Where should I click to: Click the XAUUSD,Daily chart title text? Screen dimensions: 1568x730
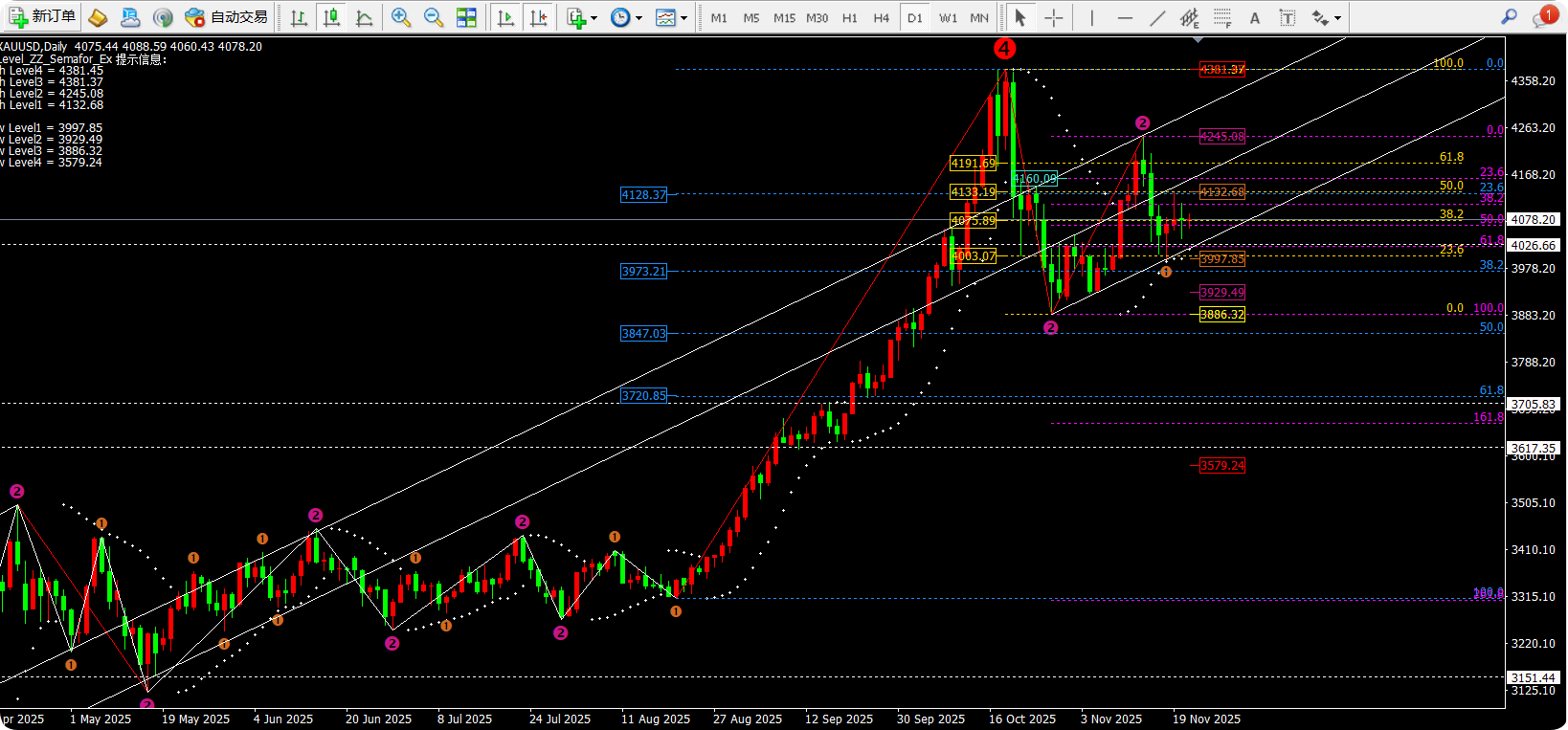click(x=34, y=46)
